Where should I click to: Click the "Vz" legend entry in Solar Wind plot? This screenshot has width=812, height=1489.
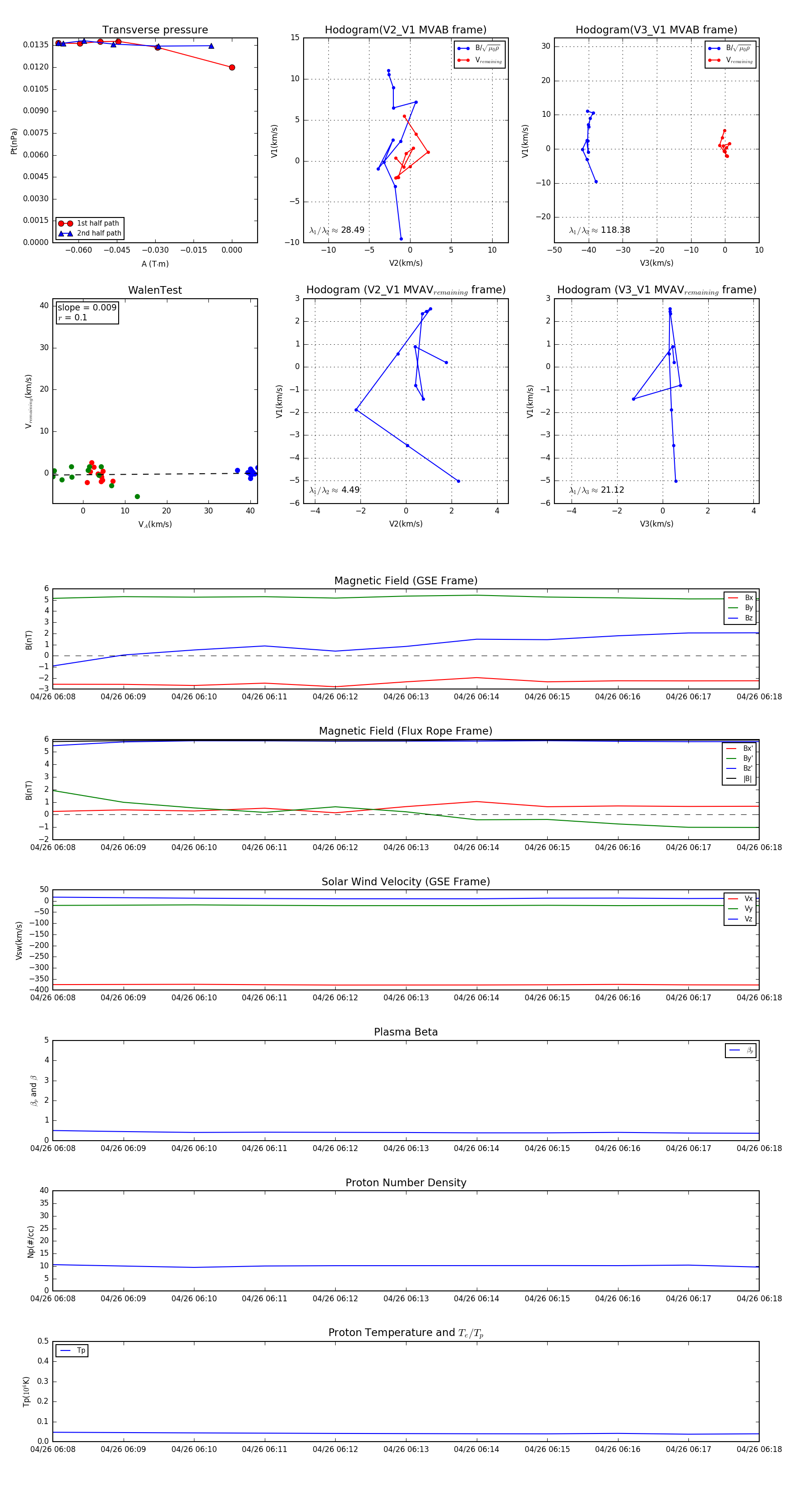(740, 919)
